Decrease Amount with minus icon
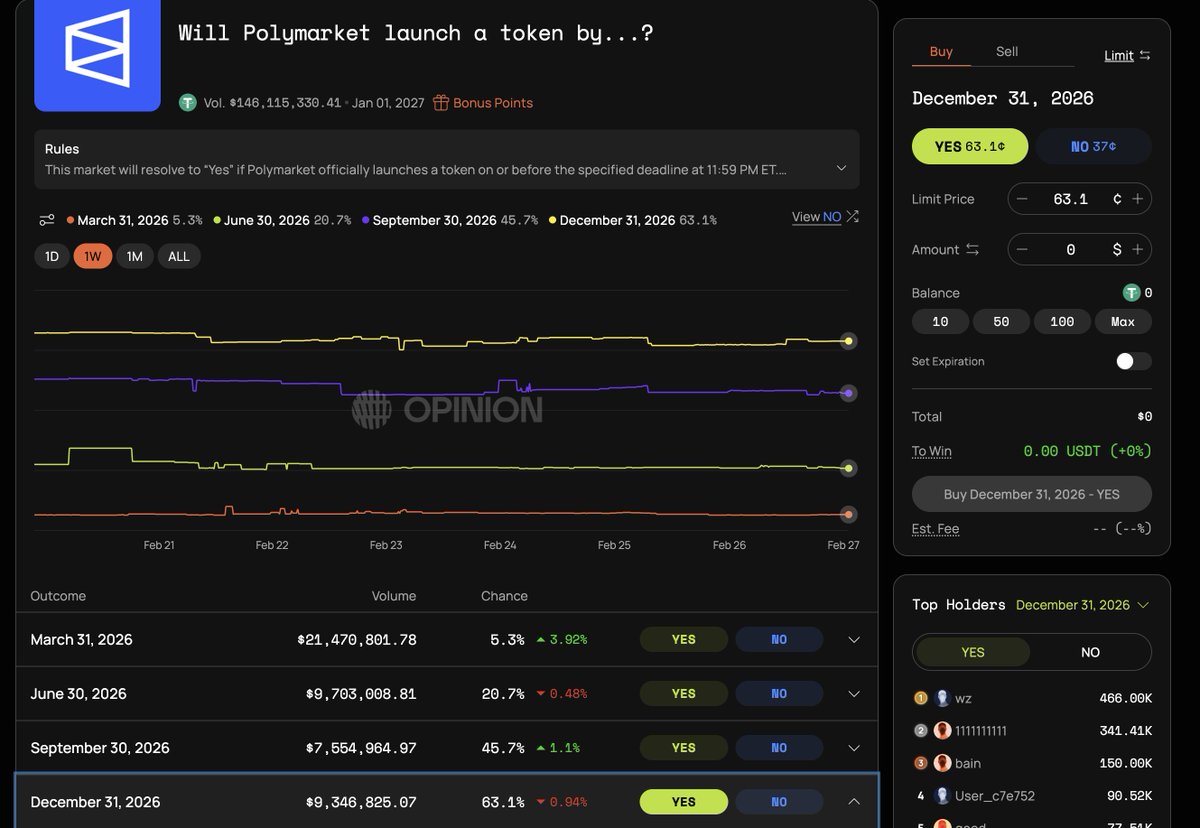1200x828 pixels. click(x=1022, y=249)
